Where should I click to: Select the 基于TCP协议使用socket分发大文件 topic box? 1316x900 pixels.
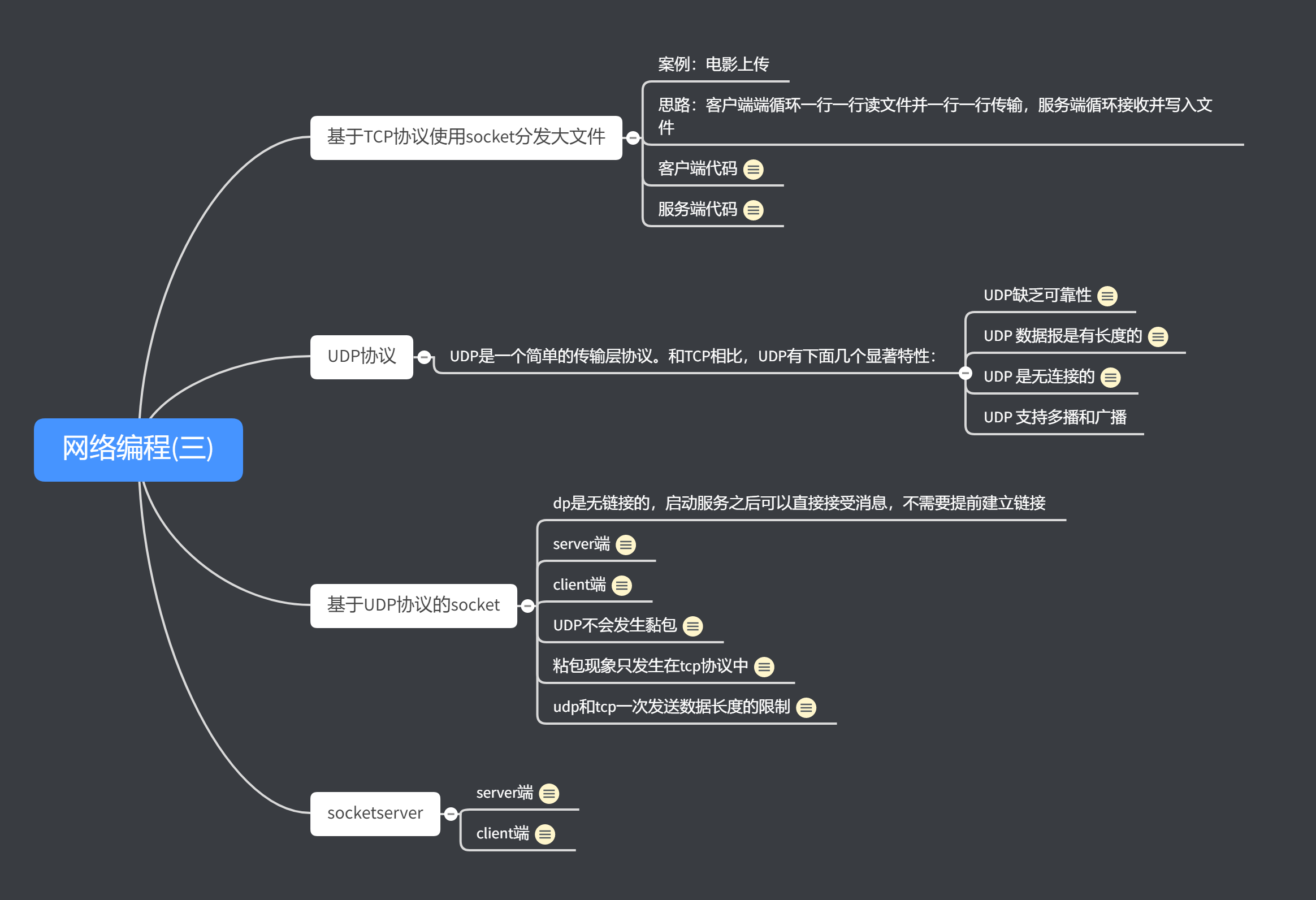[466, 137]
